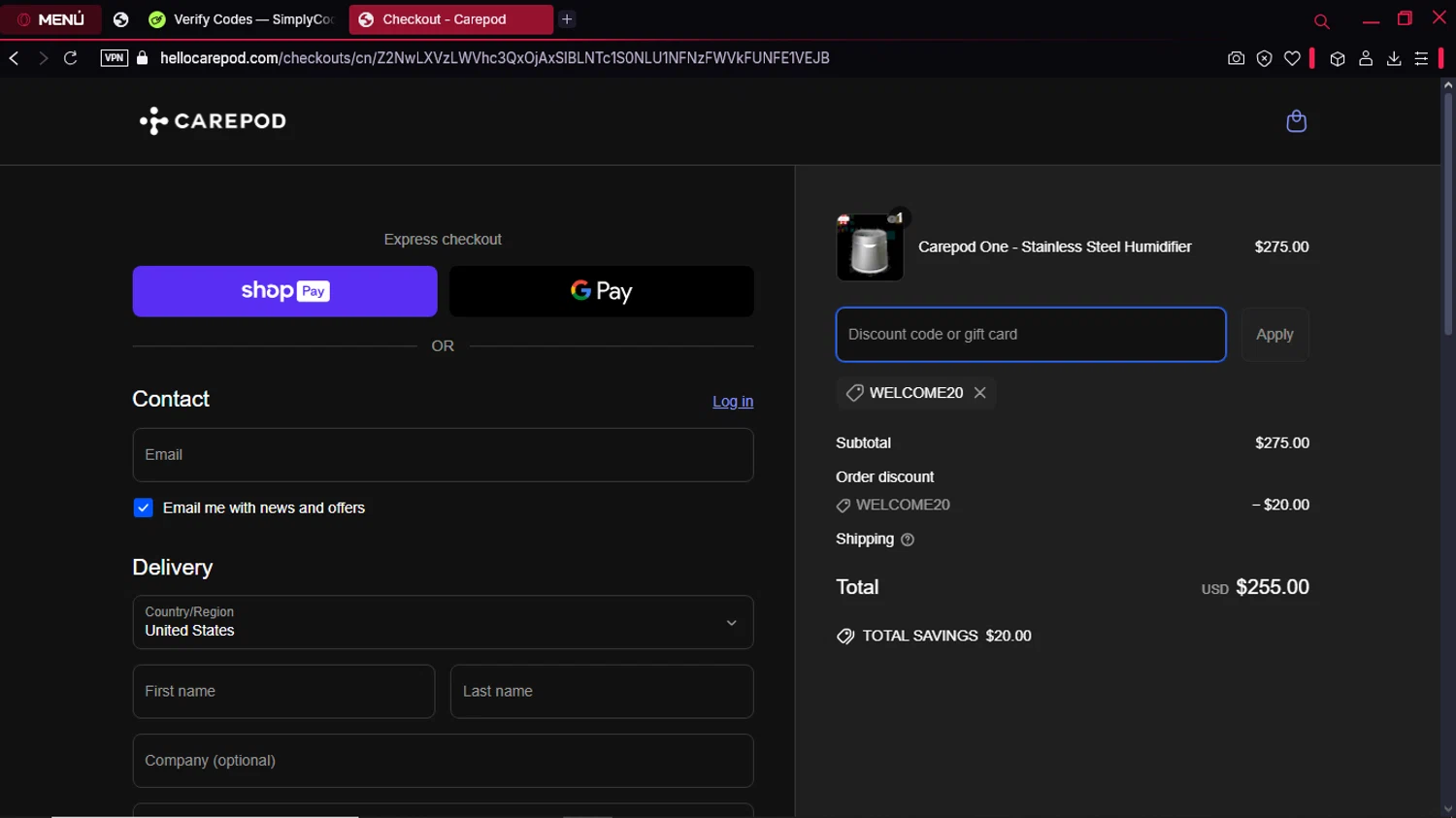1456x818 pixels.
Task: Focus the Email input field
Action: pyautogui.click(x=443, y=455)
